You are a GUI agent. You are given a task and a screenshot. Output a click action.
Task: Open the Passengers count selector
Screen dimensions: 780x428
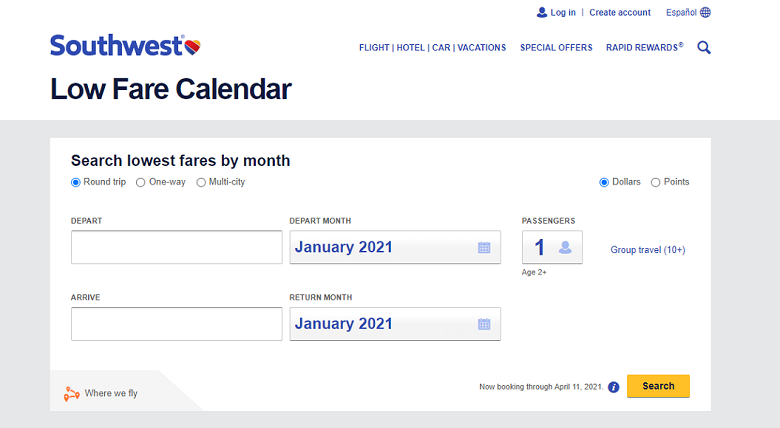coord(552,247)
